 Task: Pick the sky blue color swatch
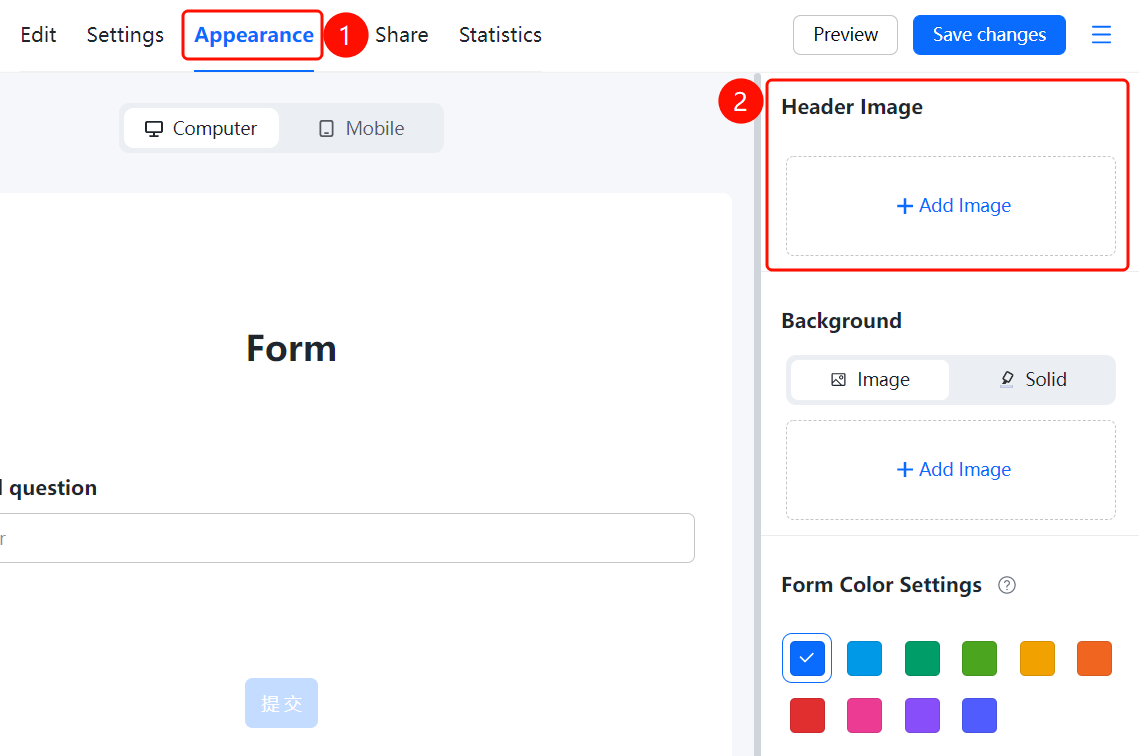[x=864, y=659]
